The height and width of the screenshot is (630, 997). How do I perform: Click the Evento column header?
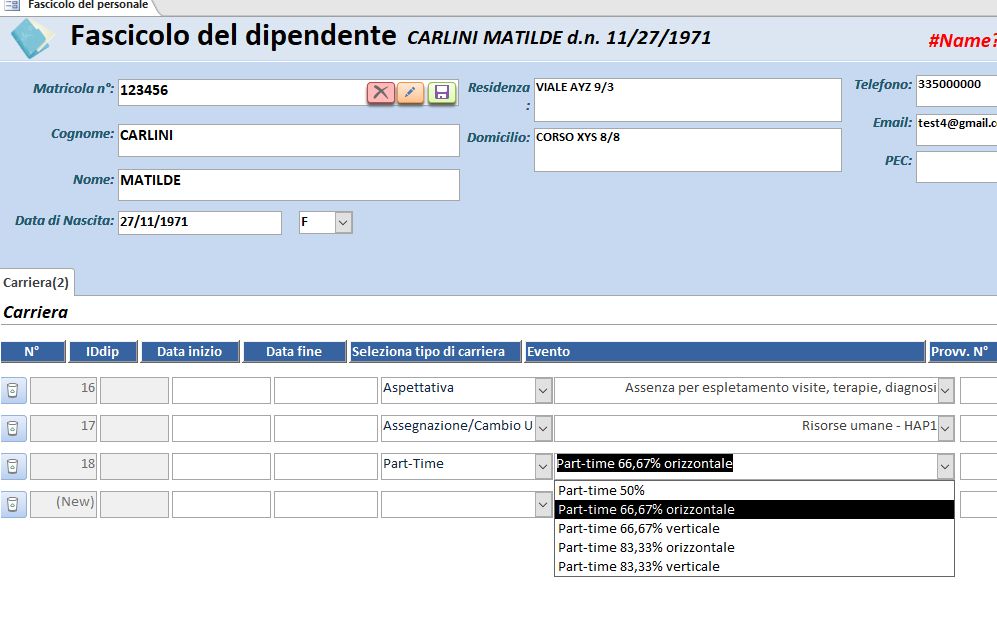coord(725,352)
